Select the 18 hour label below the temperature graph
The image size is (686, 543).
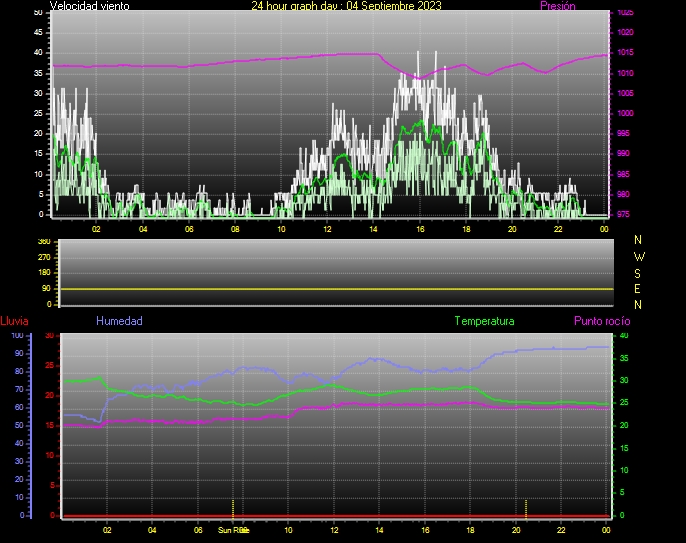[x=470, y=530]
